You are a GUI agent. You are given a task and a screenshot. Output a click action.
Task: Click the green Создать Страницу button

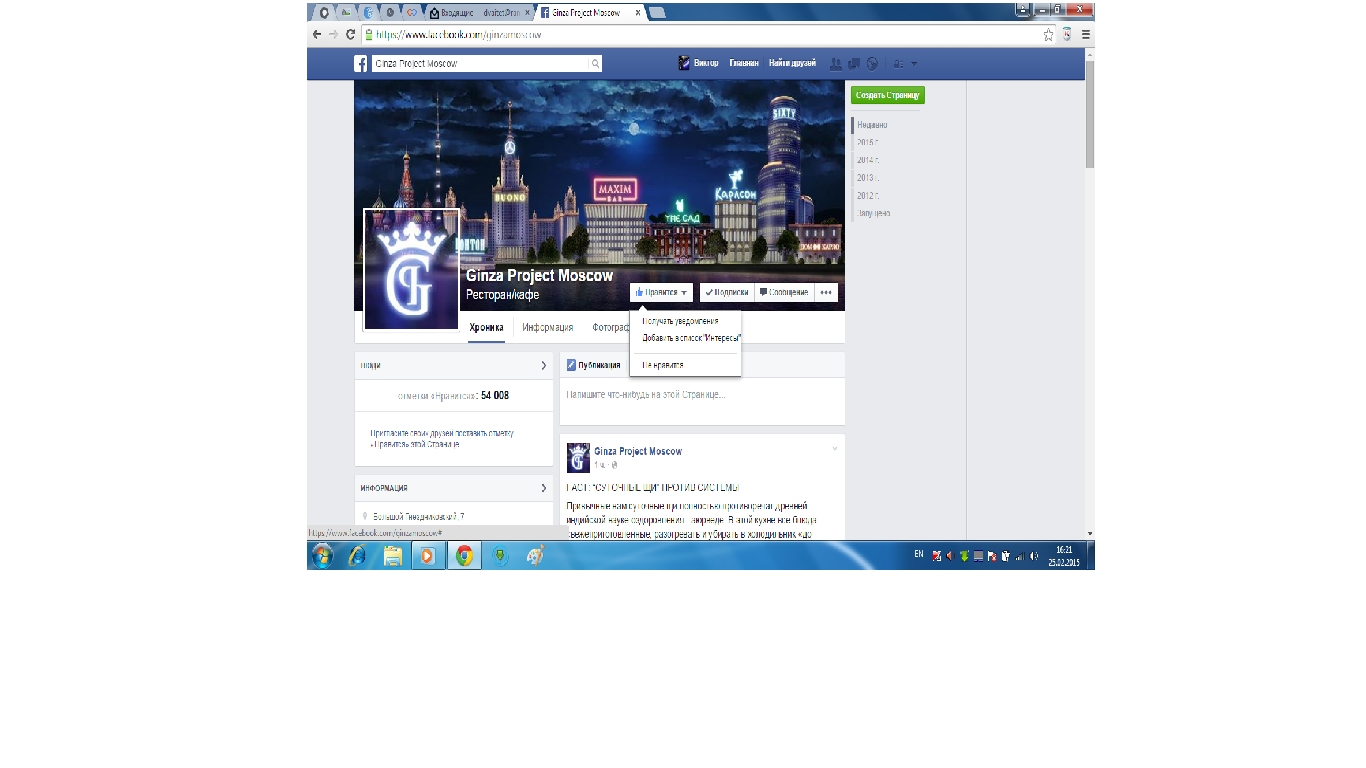point(888,95)
